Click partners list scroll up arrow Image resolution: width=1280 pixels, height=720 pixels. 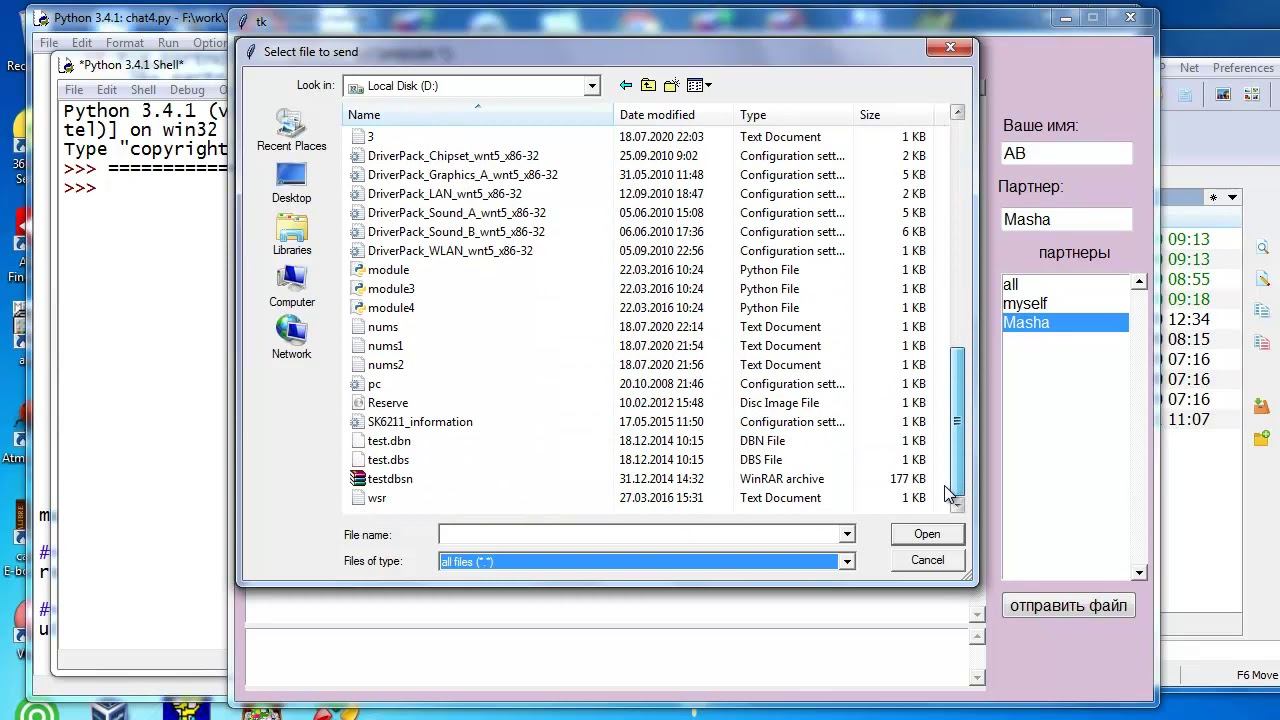[x=1139, y=283]
